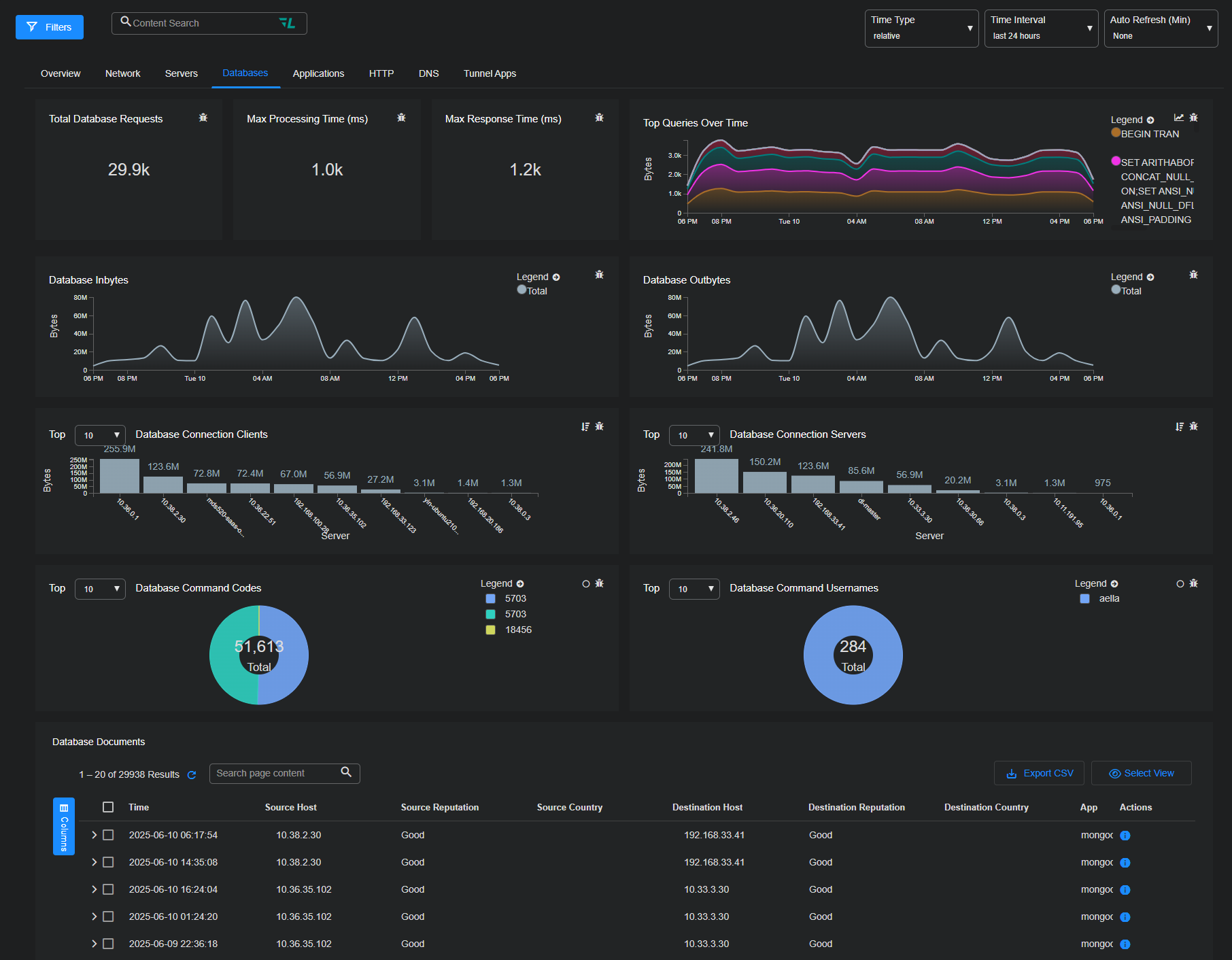
Task: Check the select-all checkbox in table header
Action: coord(108,807)
